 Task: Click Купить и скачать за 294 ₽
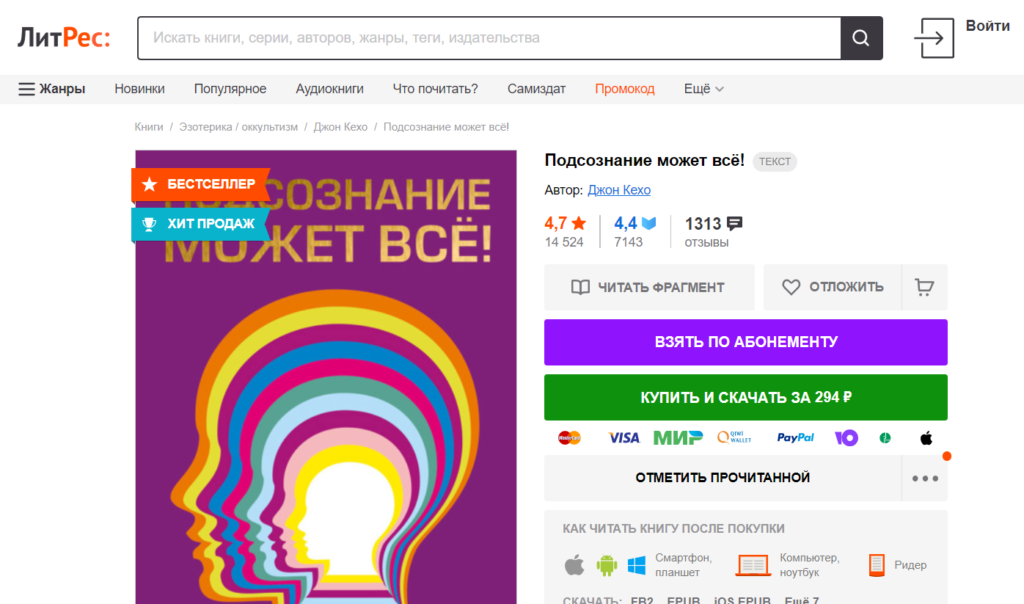pos(746,397)
